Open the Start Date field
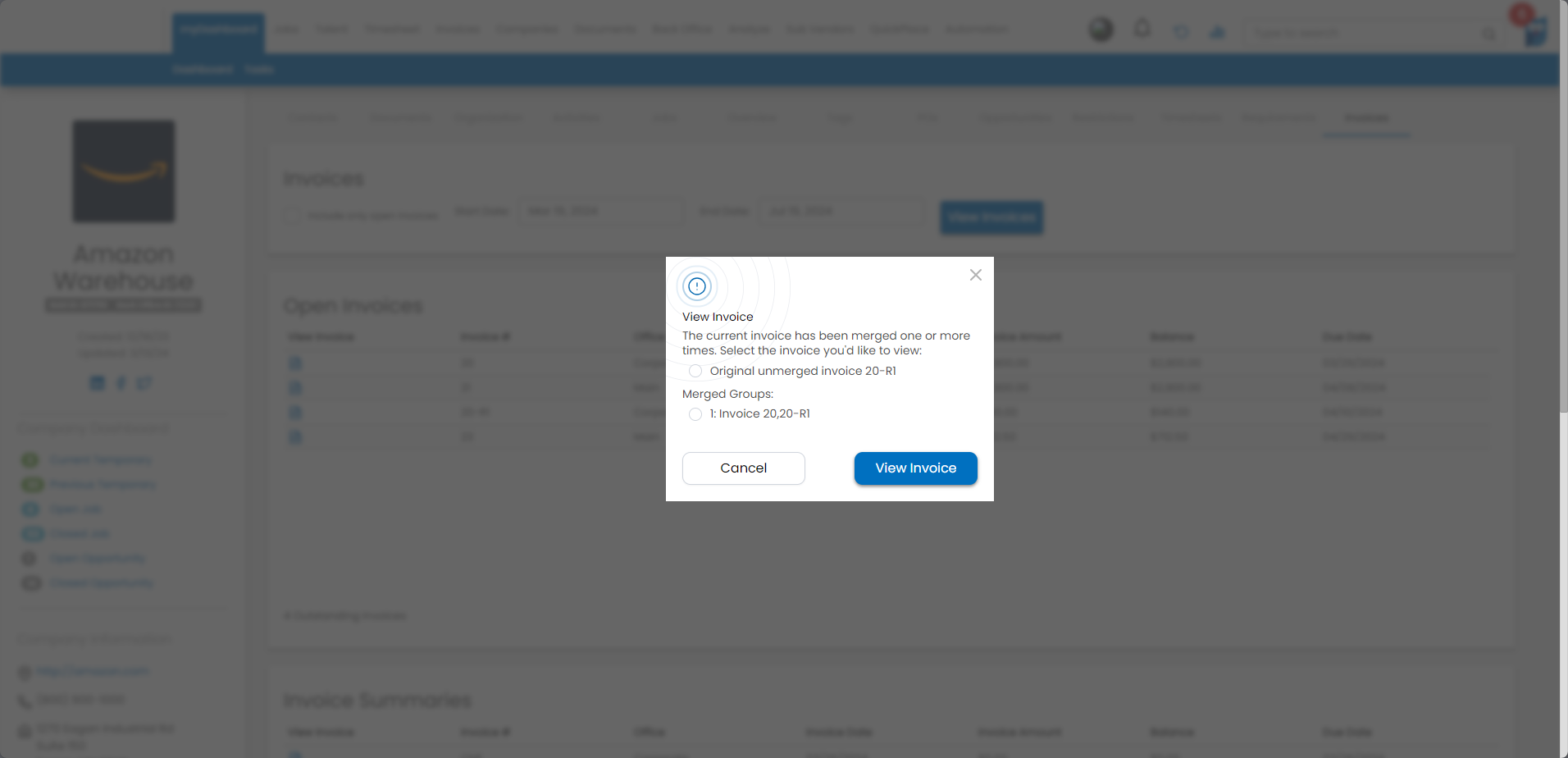Image resolution: width=1568 pixels, height=758 pixels. (x=600, y=212)
